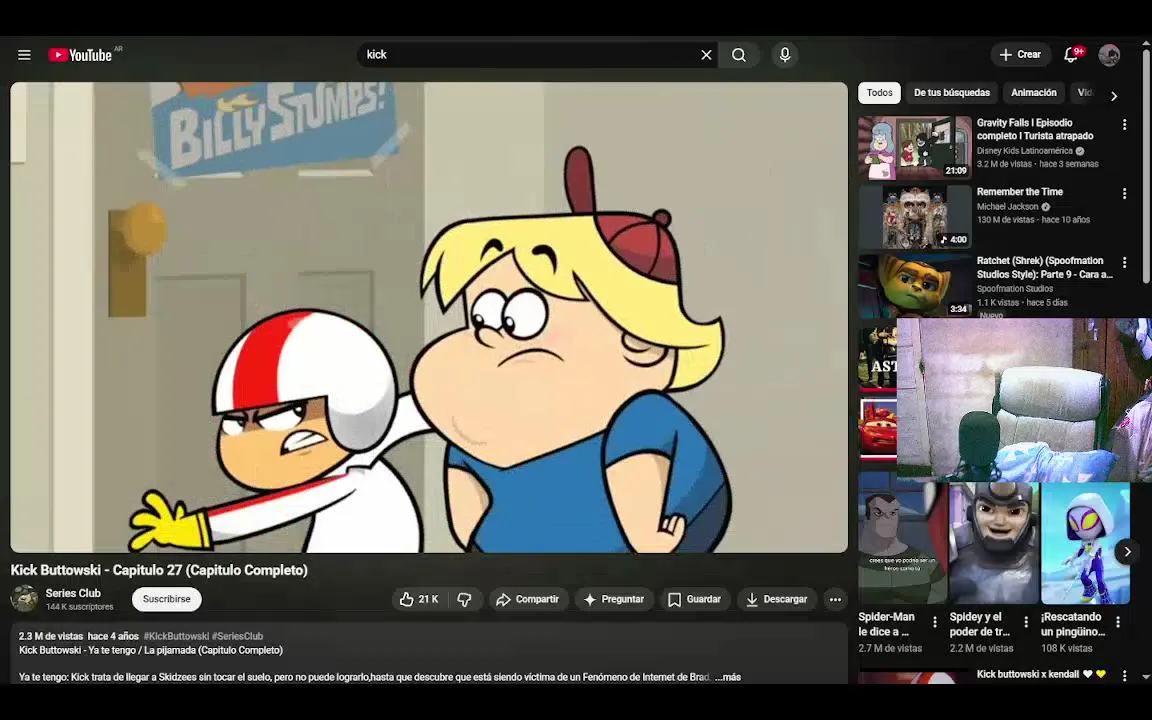Open the Spoofmation Studios channel name

point(1015,289)
